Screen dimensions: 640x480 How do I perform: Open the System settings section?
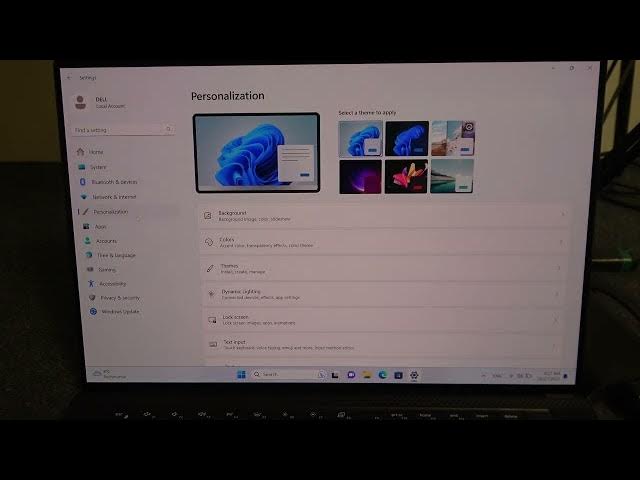98,167
